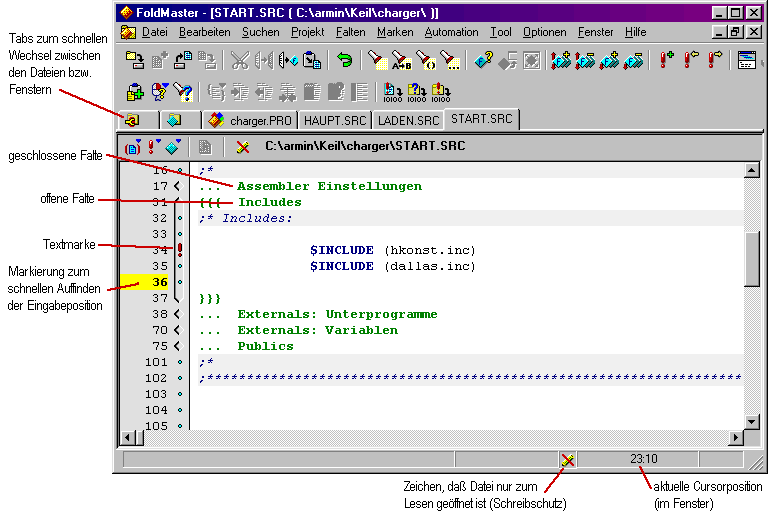Screen dimensions: 768x512
Task: Expand the closed fold at line 38
Action: [178, 314]
